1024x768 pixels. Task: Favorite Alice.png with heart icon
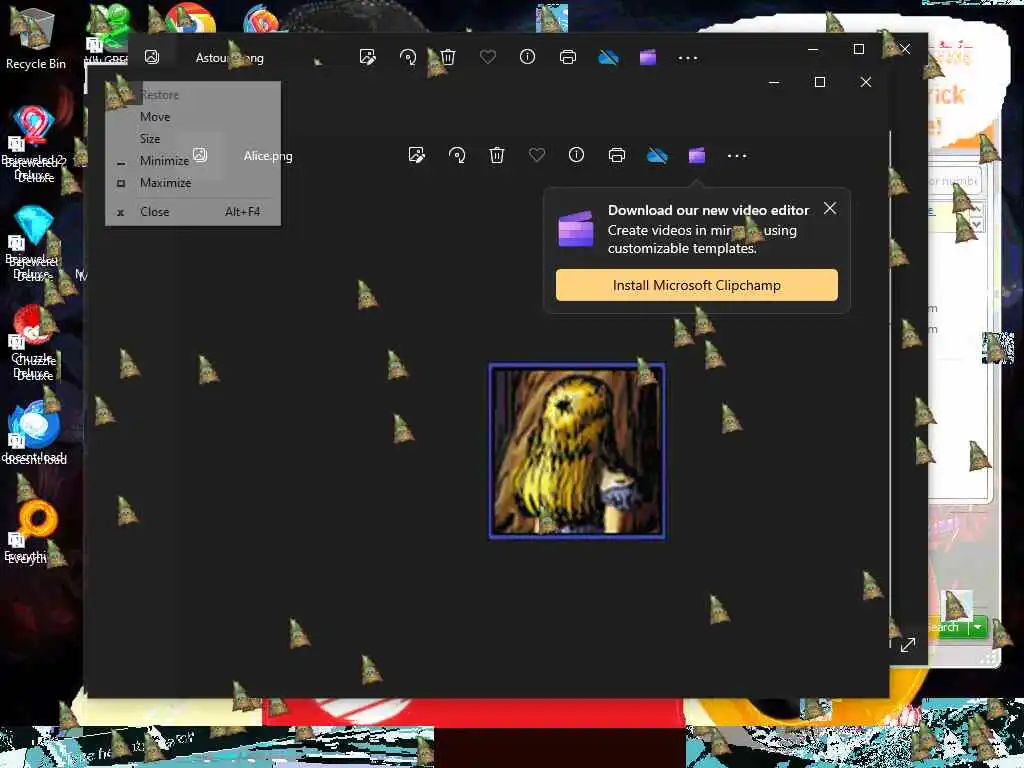537,155
